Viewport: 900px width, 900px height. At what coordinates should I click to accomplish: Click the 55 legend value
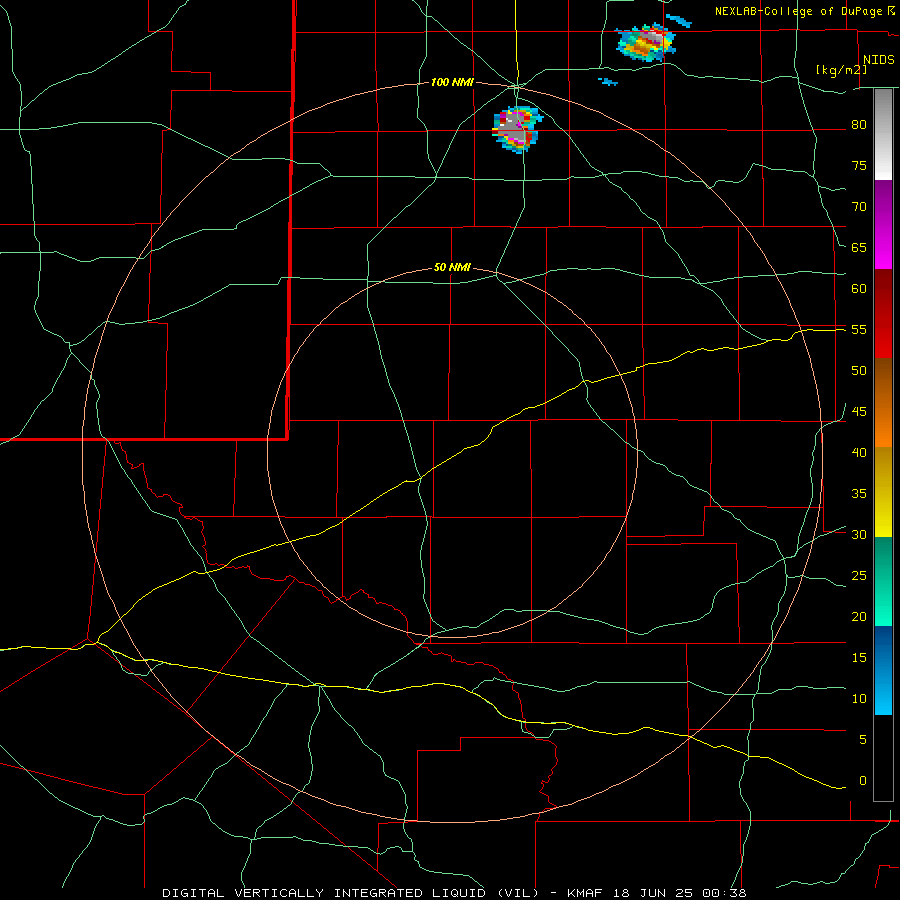(859, 329)
